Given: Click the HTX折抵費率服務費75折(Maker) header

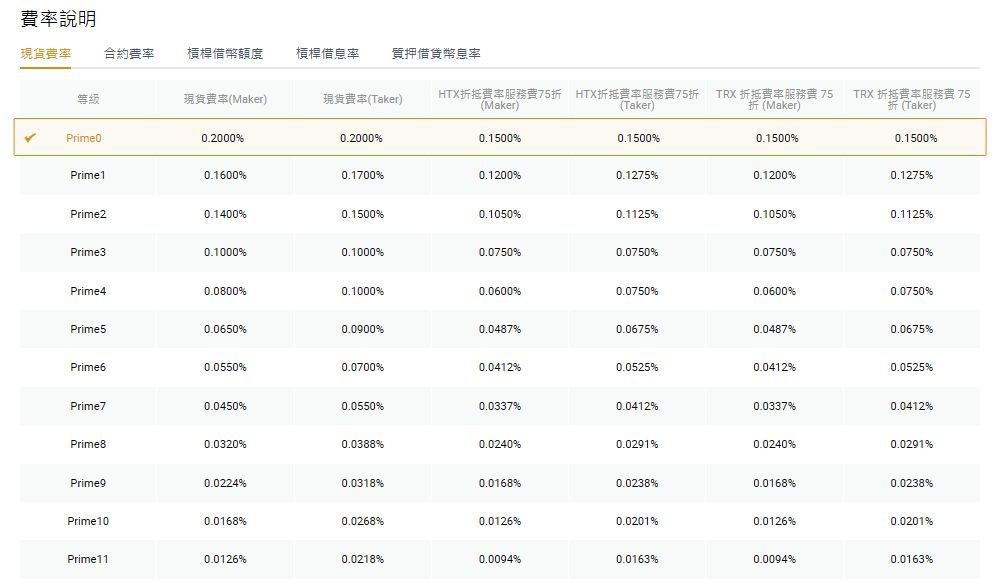Looking at the screenshot, I should tap(498, 96).
